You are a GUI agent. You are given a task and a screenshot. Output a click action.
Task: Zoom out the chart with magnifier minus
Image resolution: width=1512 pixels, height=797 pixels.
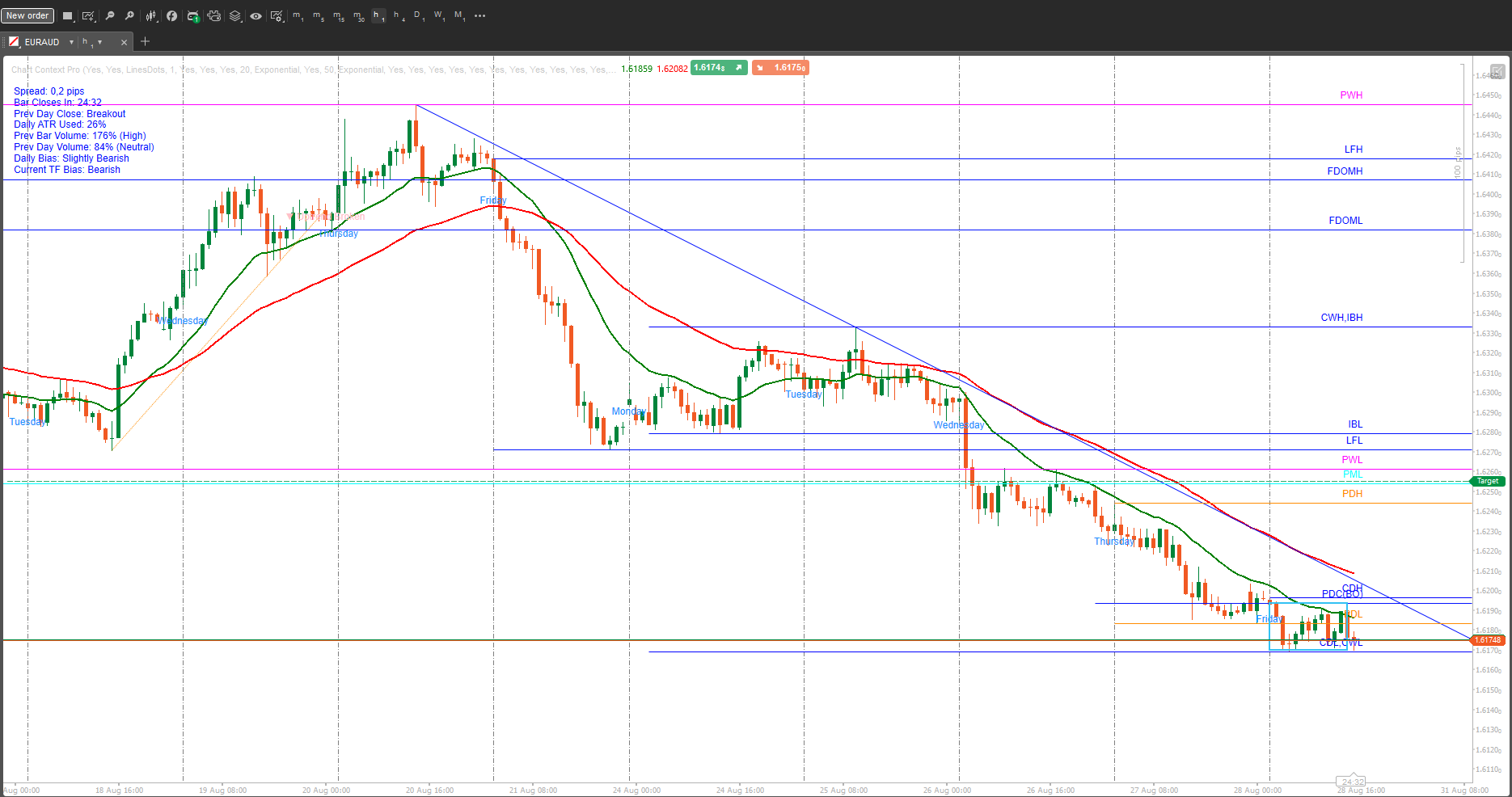[110, 15]
